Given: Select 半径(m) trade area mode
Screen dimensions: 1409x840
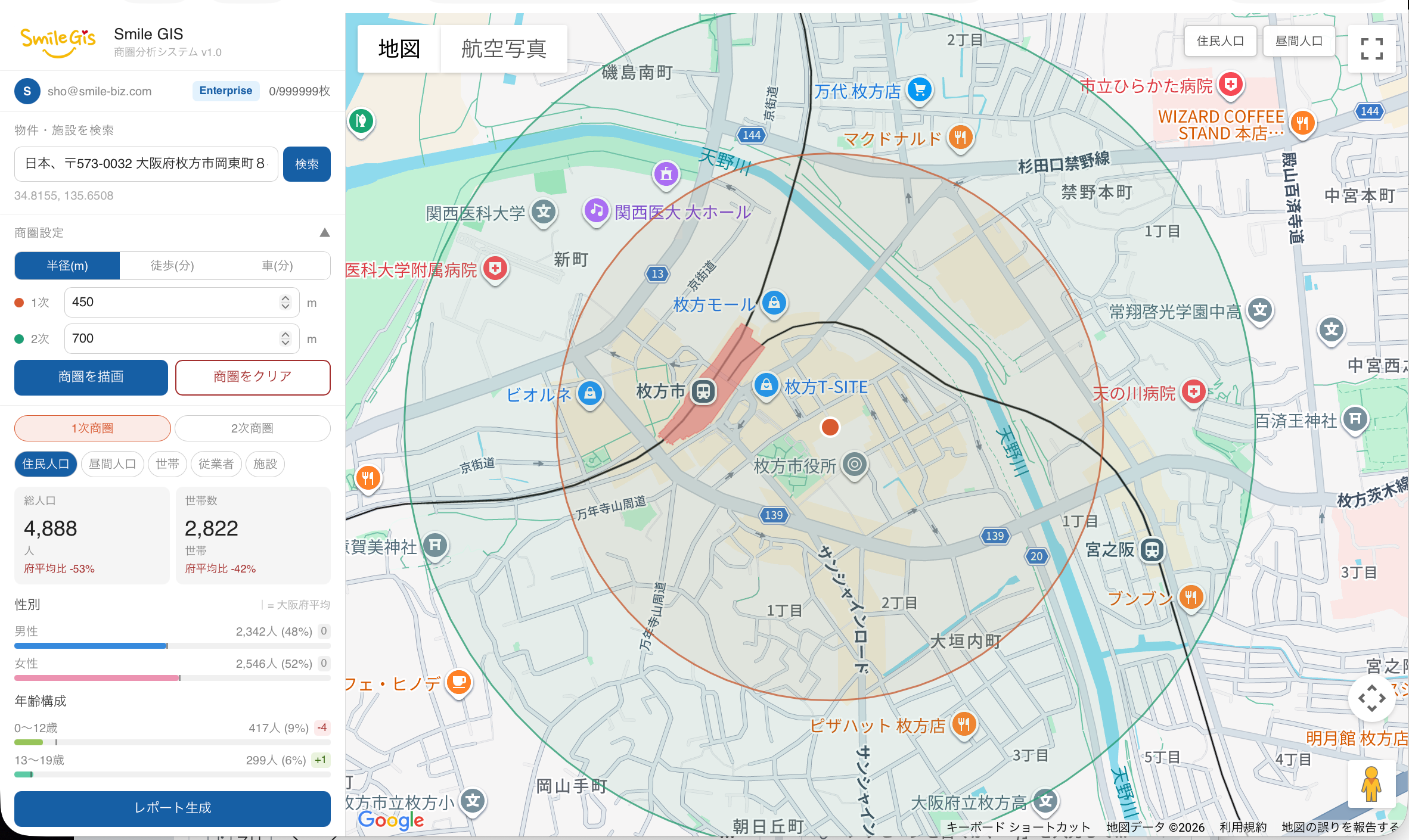Looking at the screenshot, I should click(67, 266).
